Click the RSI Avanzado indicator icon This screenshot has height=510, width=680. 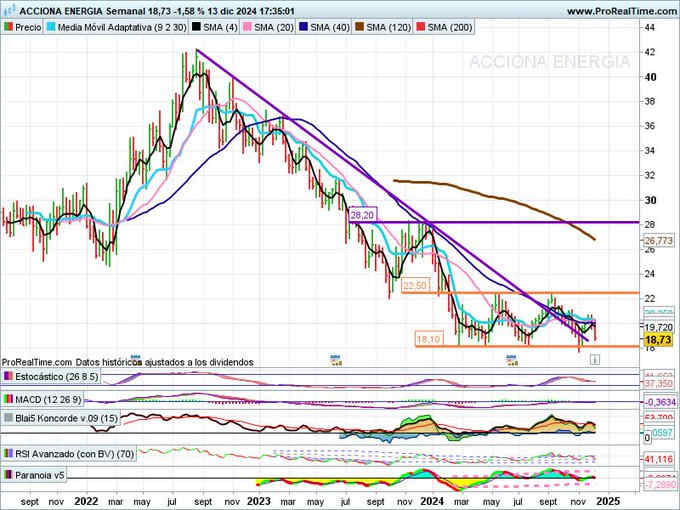tap(8, 454)
